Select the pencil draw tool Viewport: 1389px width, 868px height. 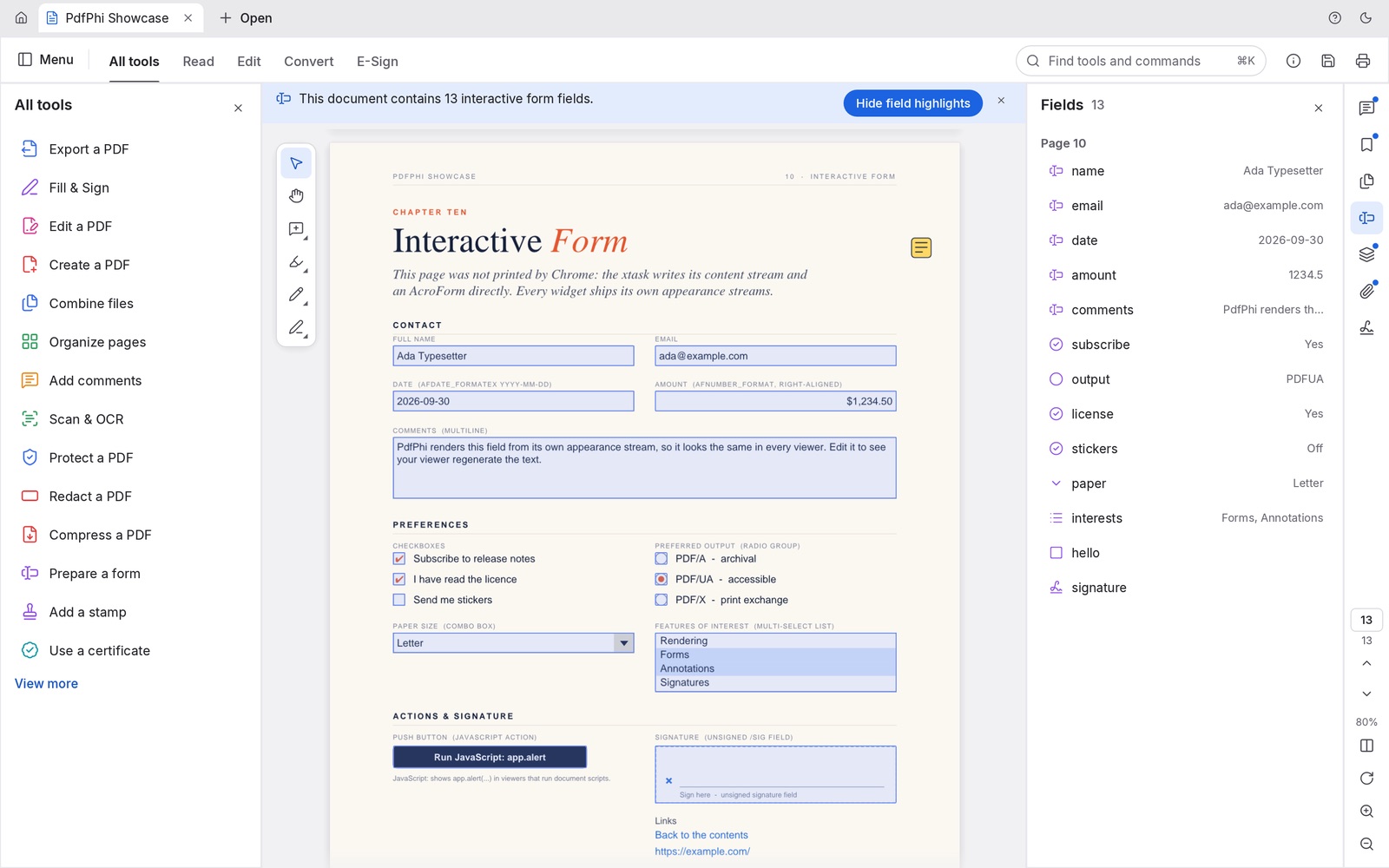click(296, 295)
